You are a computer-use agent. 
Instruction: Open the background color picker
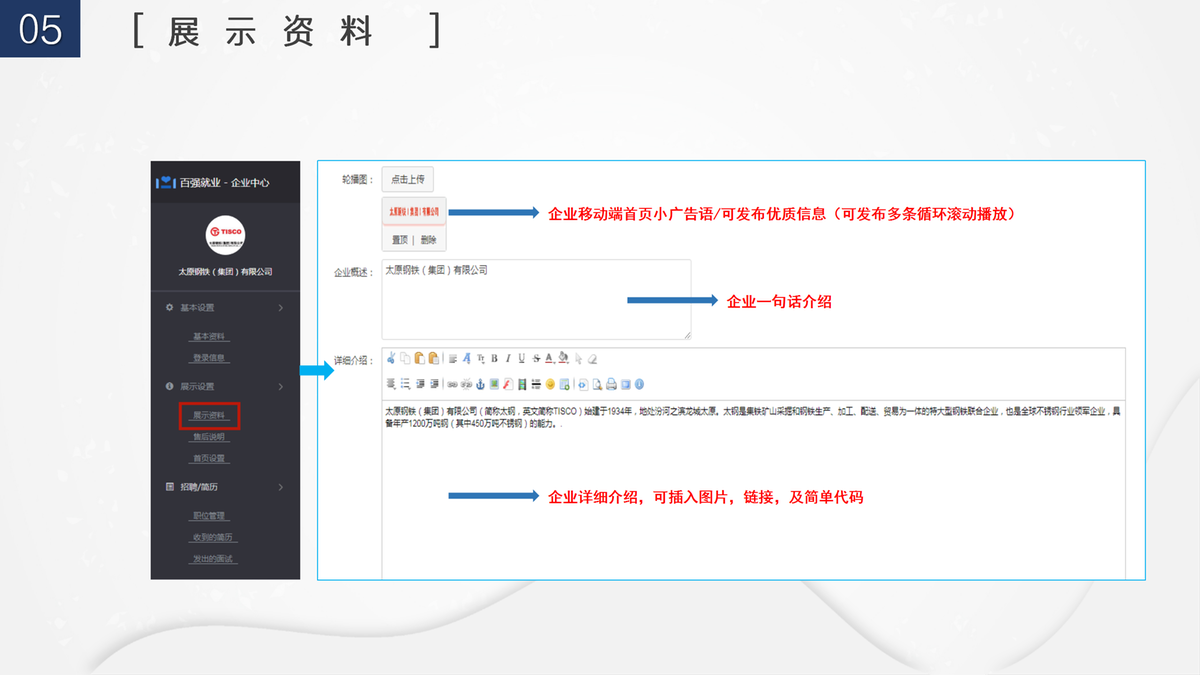point(563,358)
